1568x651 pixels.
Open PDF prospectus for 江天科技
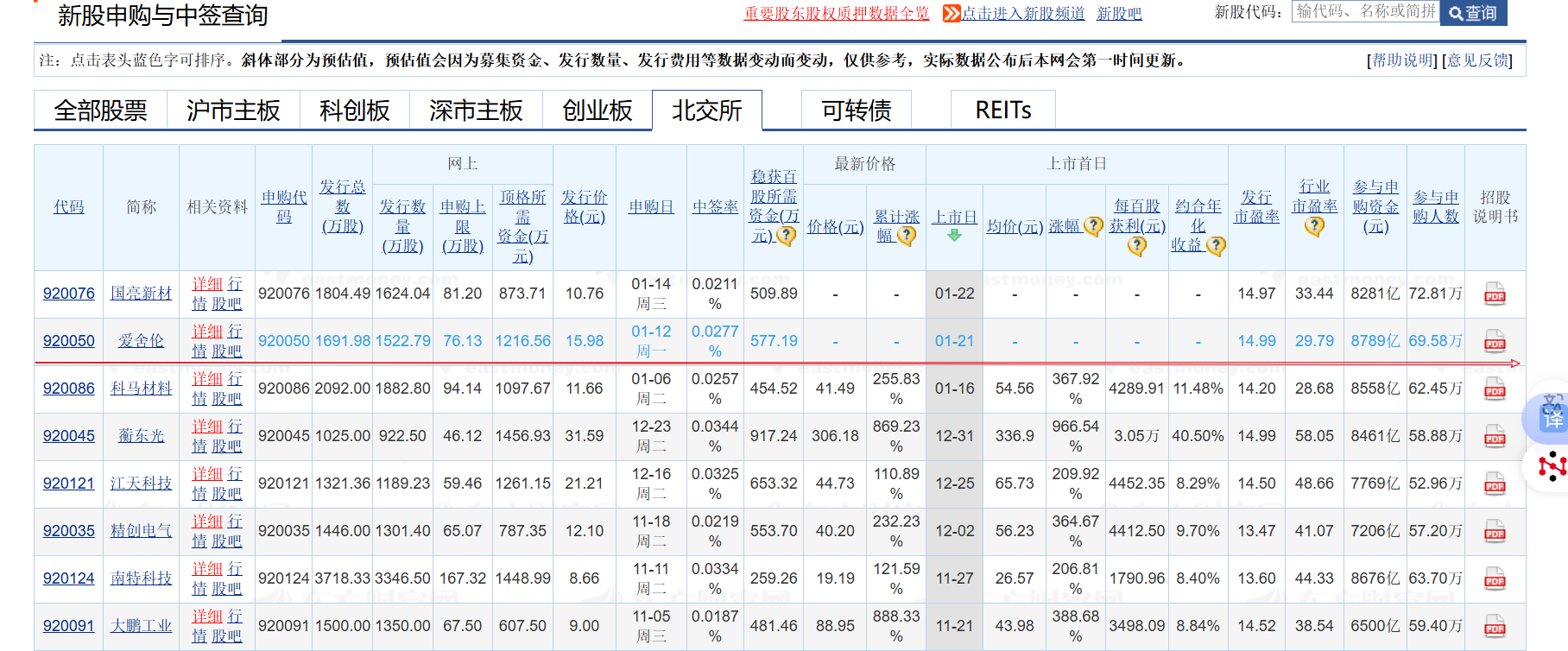pos(1495,484)
